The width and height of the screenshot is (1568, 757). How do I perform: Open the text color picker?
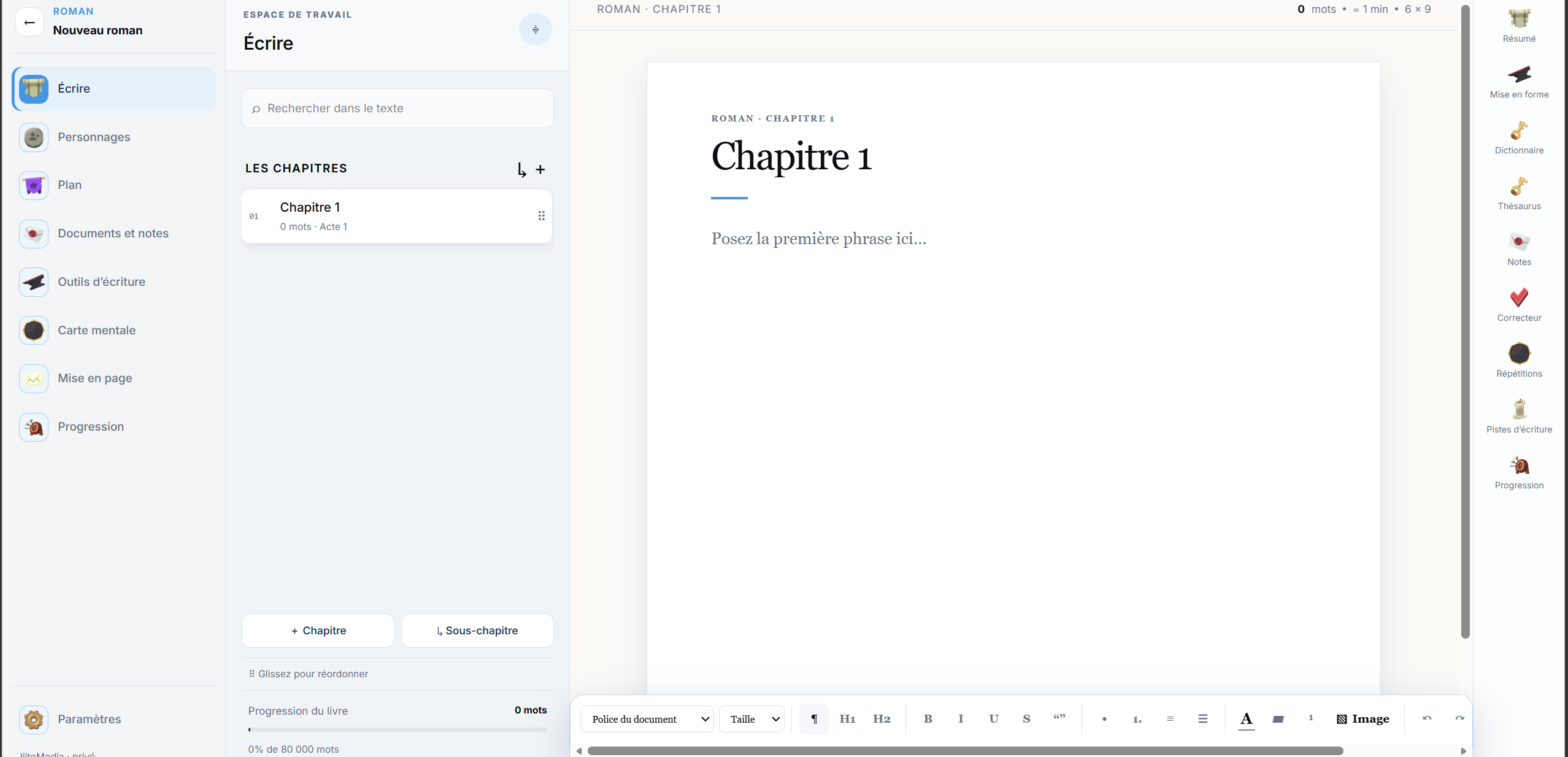tap(1246, 719)
